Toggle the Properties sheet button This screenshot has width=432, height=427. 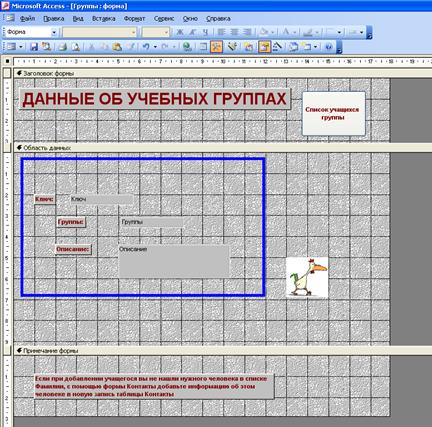pos(265,47)
